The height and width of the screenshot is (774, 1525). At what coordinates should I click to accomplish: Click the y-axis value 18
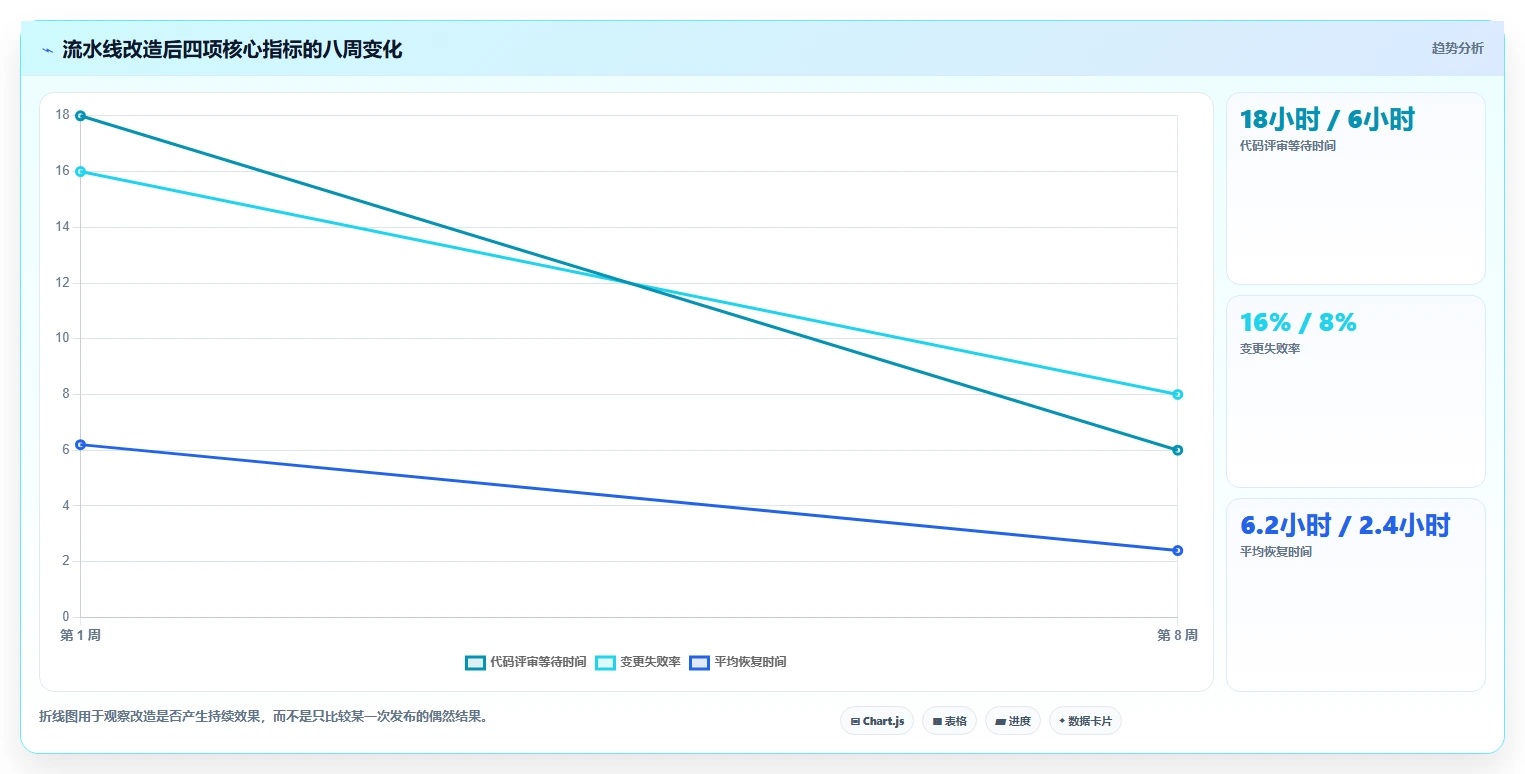point(63,115)
